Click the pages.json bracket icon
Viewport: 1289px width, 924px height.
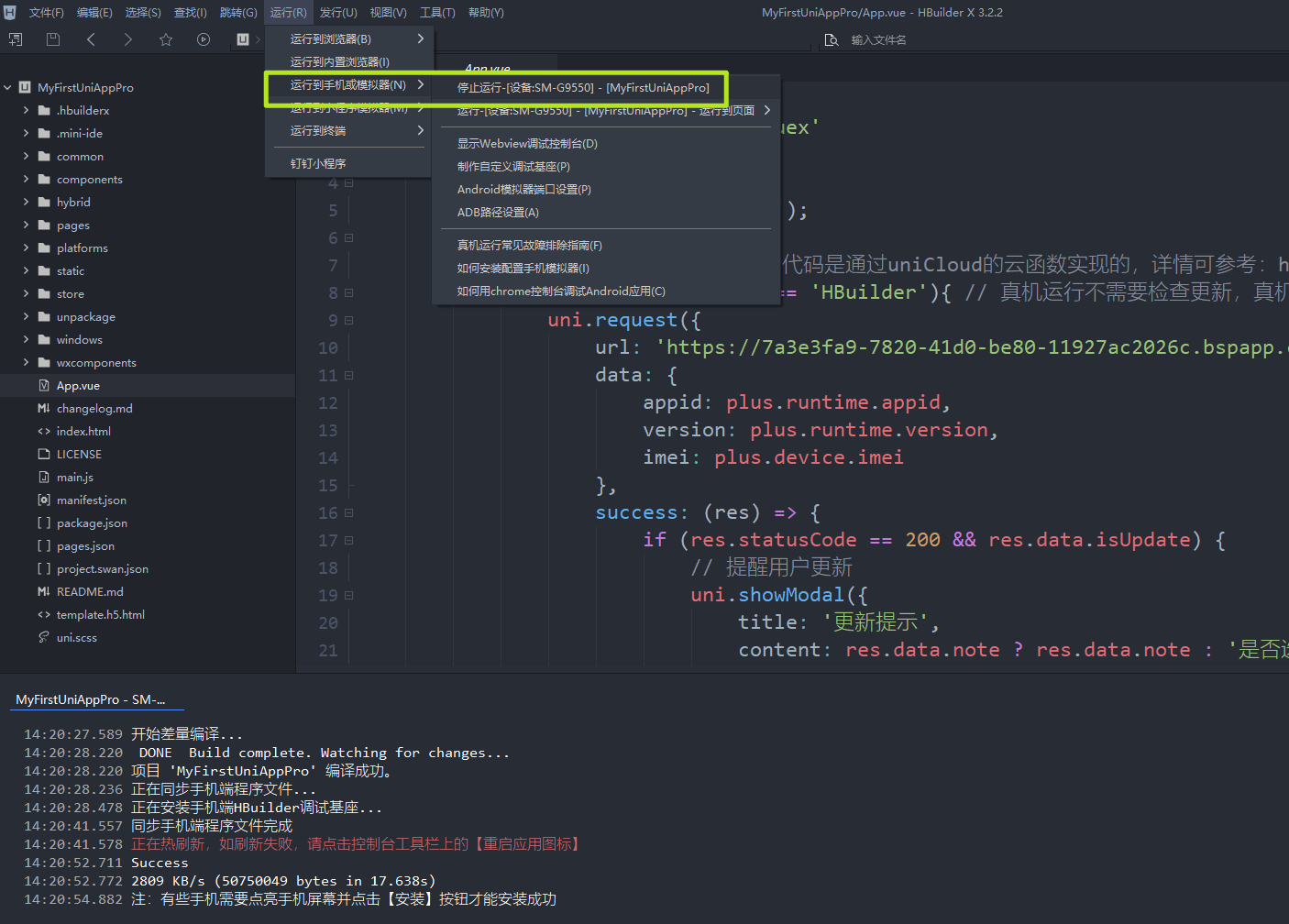tap(44, 546)
